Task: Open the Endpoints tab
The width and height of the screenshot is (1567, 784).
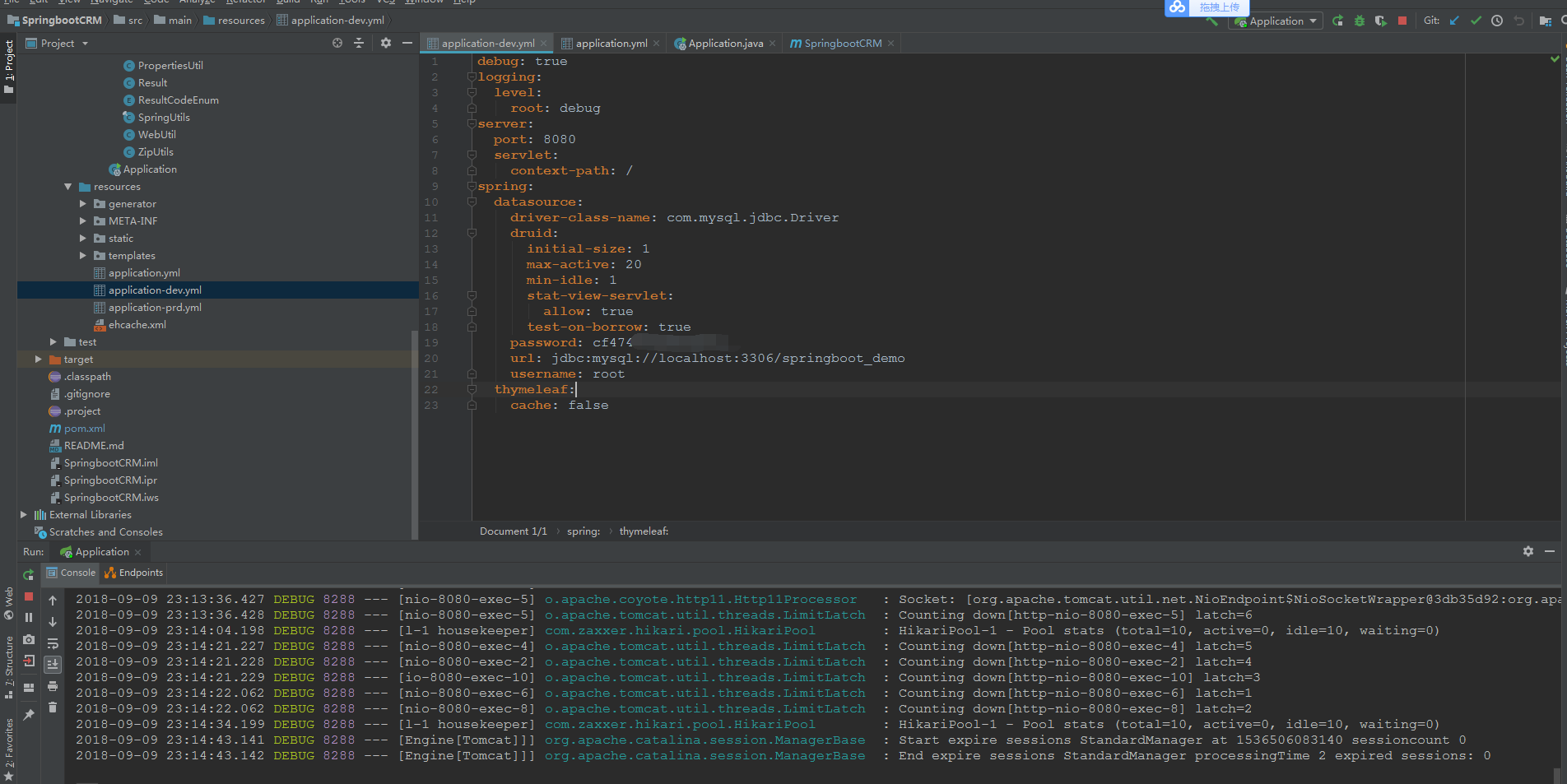Action: tap(134, 573)
